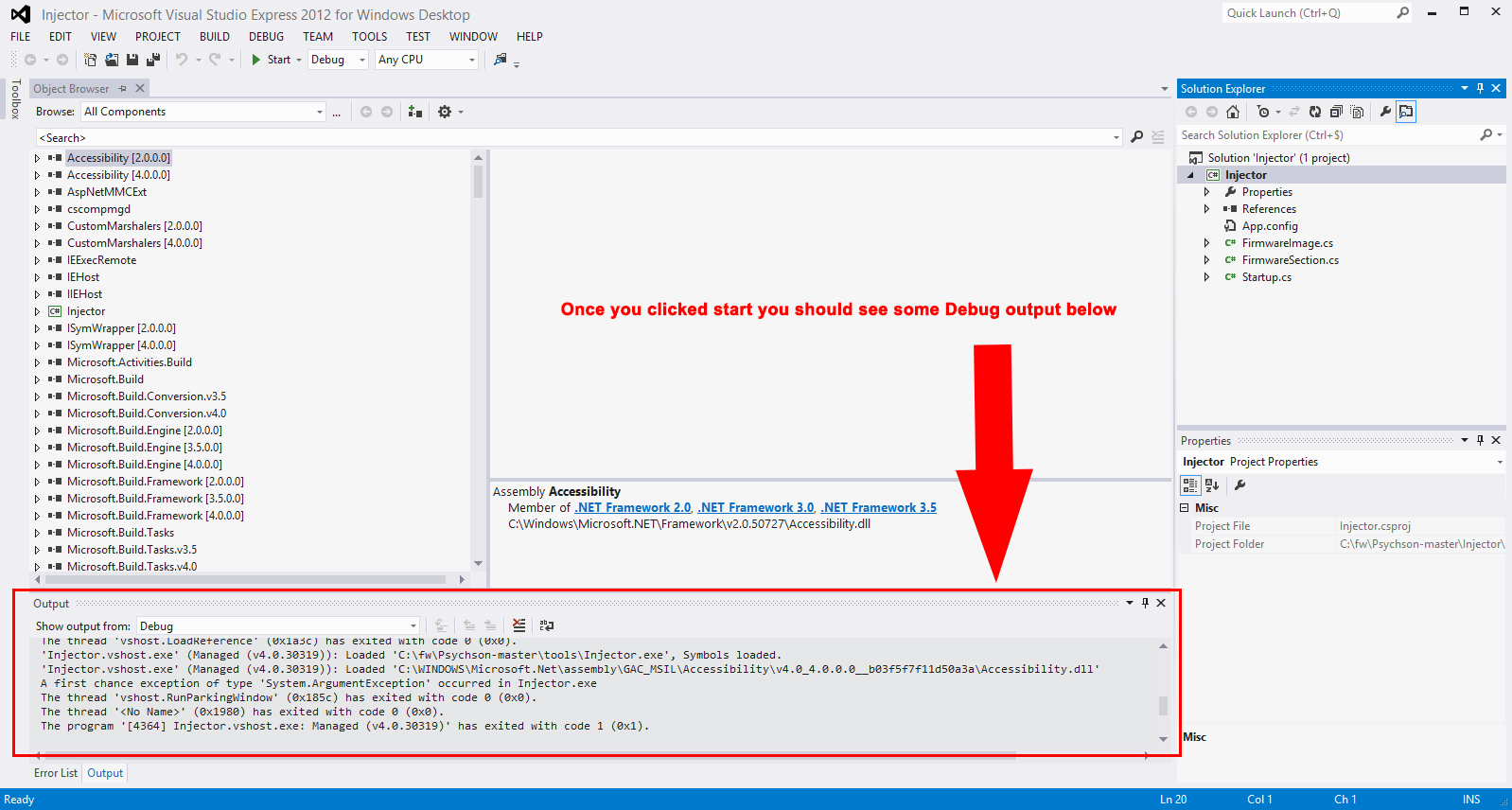
Task: Select IEExecRemote in the assembly list
Action: point(101,260)
